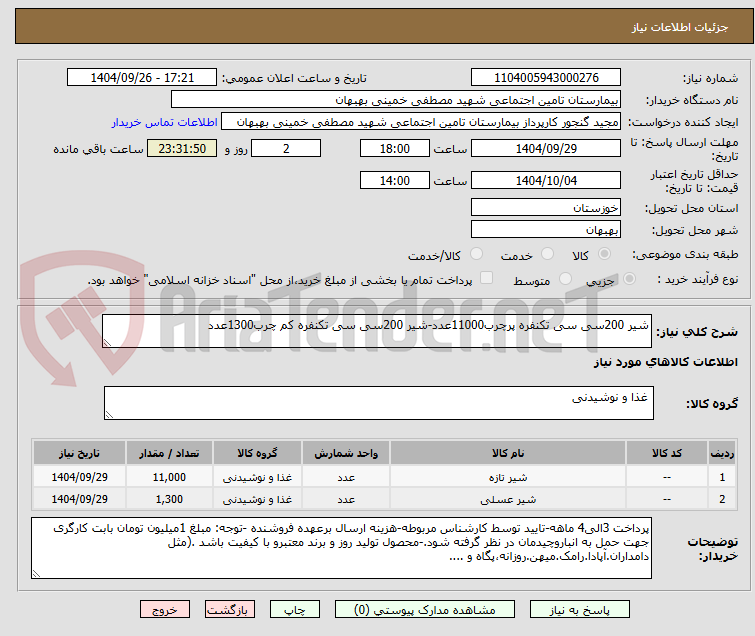The width and height of the screenshot is (755, 636).
Task: Click the بازگشت back button
Action: [x=230, y=610]
